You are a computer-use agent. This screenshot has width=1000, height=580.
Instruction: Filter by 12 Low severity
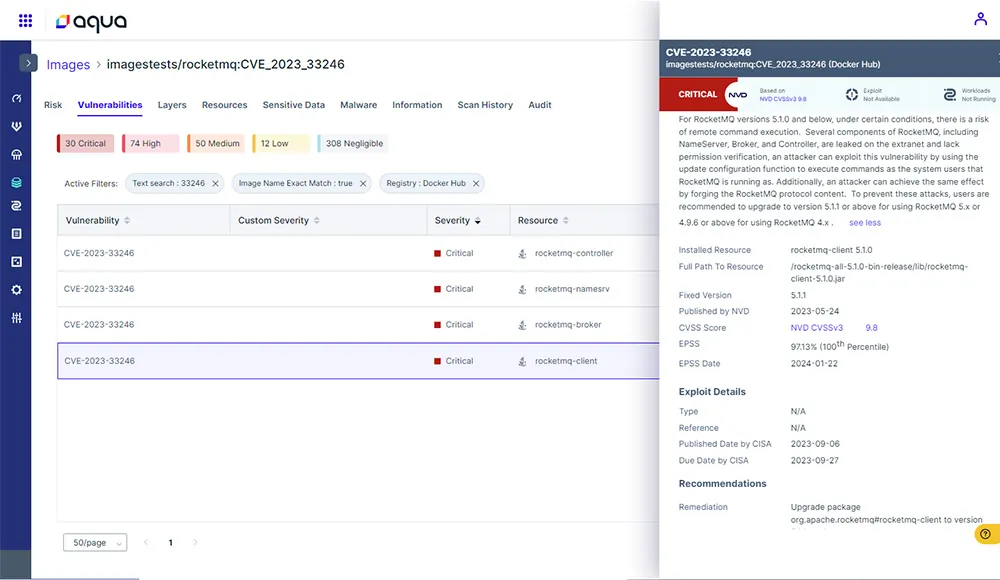(281, 144)
